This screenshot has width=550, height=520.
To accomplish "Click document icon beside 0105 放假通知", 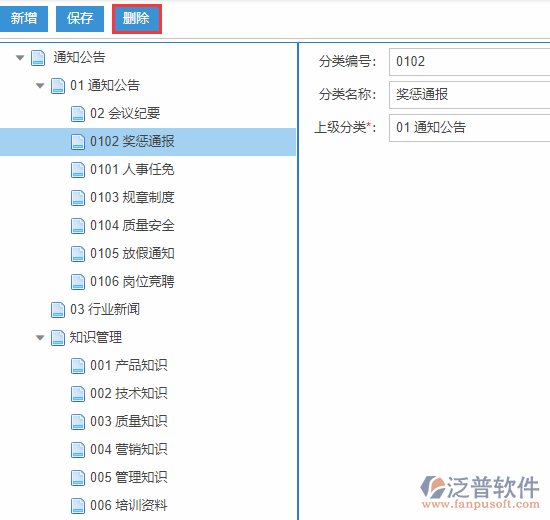I will tap(78, 254).
